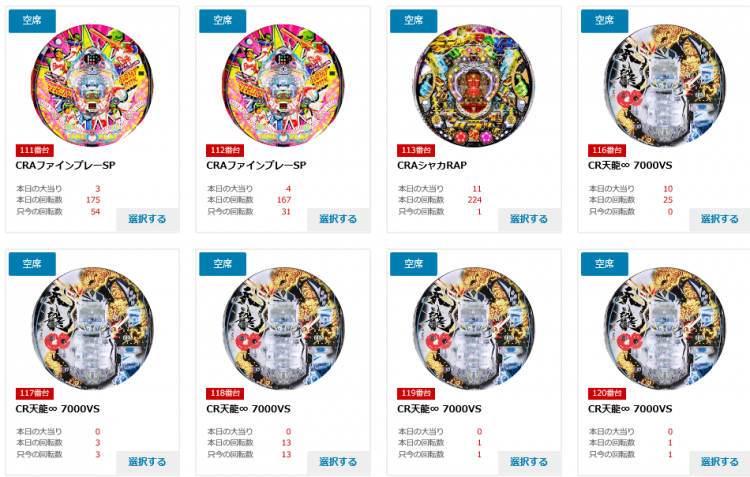750x477 pixels.
Task: Open the CRAシャカRAP machine 113 image
Action: 474,86
